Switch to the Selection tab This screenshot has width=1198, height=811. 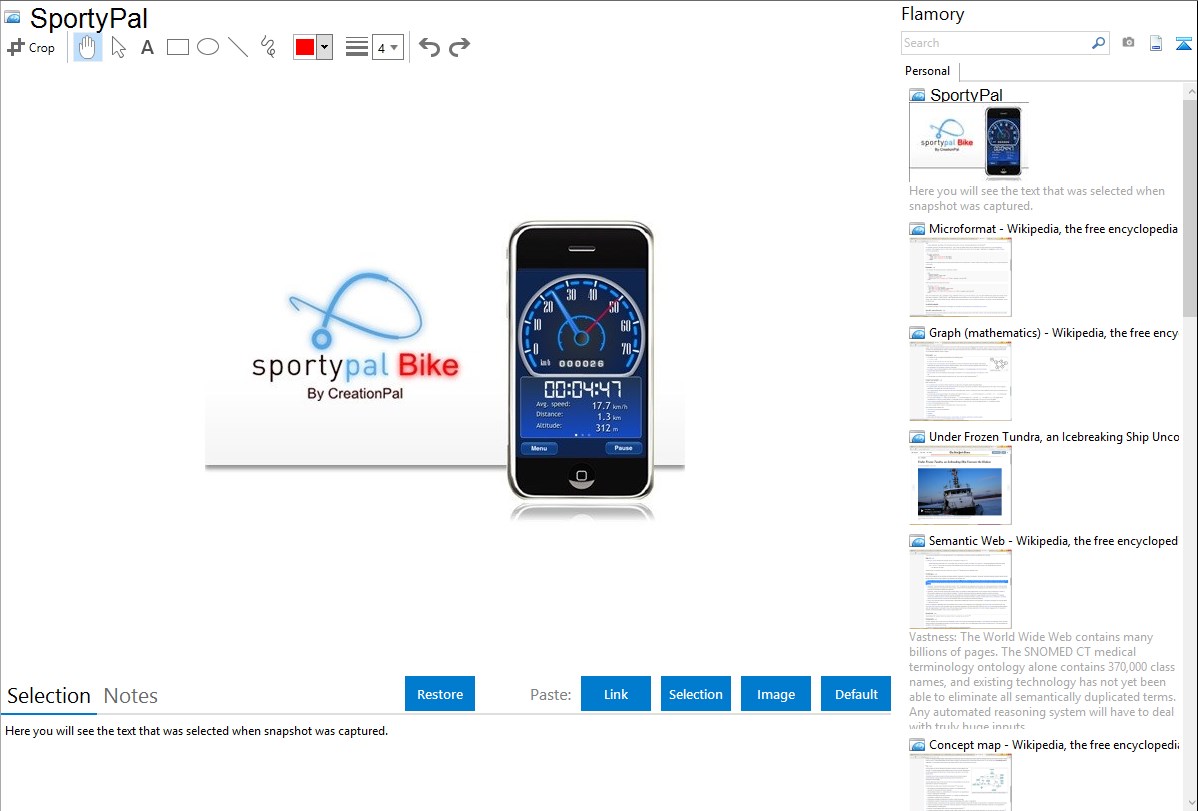click(49, 696)
